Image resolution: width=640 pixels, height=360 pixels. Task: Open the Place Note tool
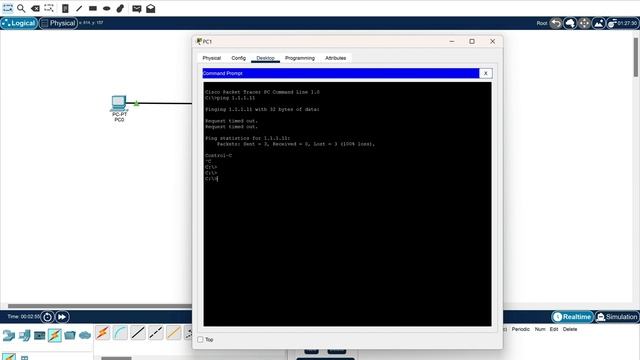[65, 8]
